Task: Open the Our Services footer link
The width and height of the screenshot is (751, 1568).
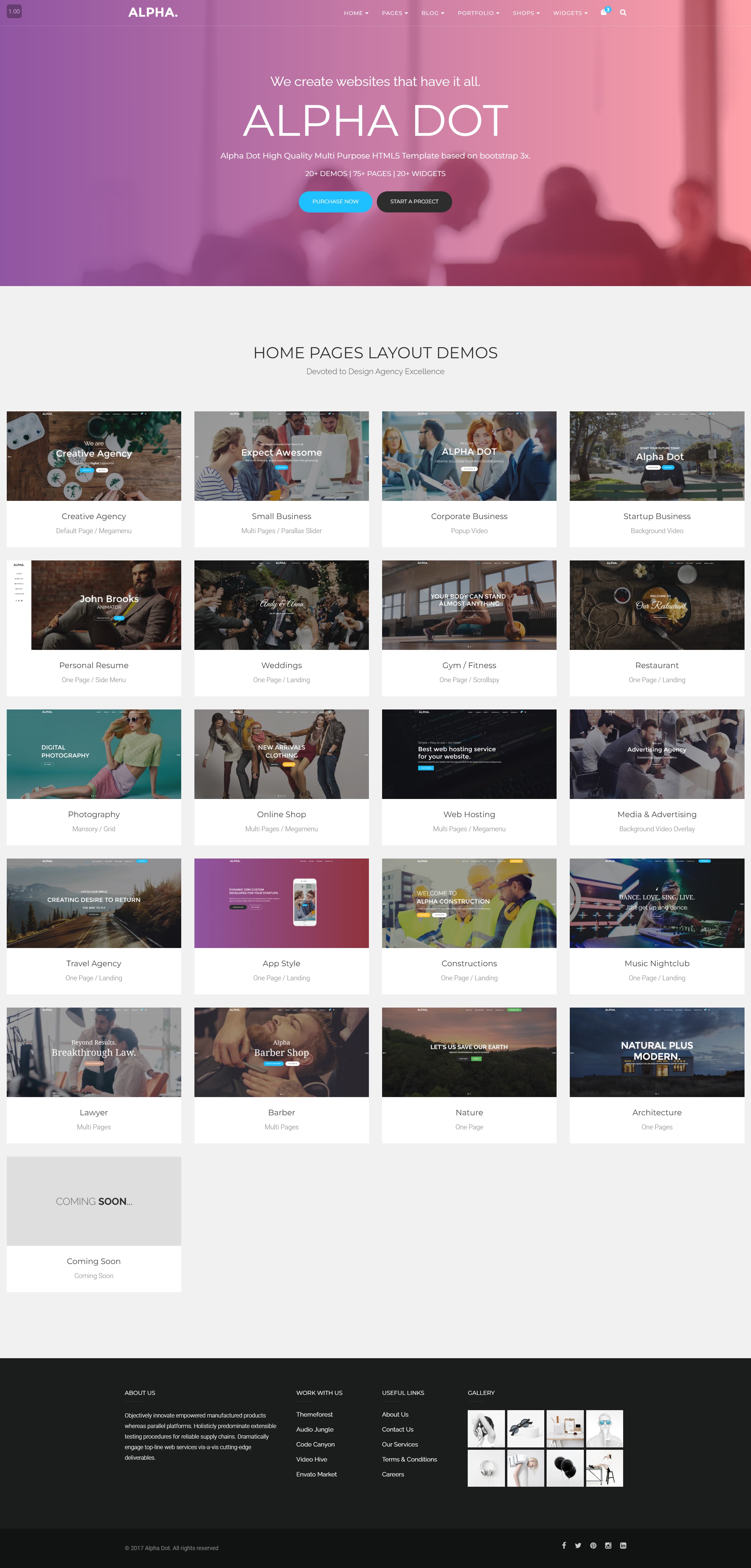Action: coord(400,1444)
